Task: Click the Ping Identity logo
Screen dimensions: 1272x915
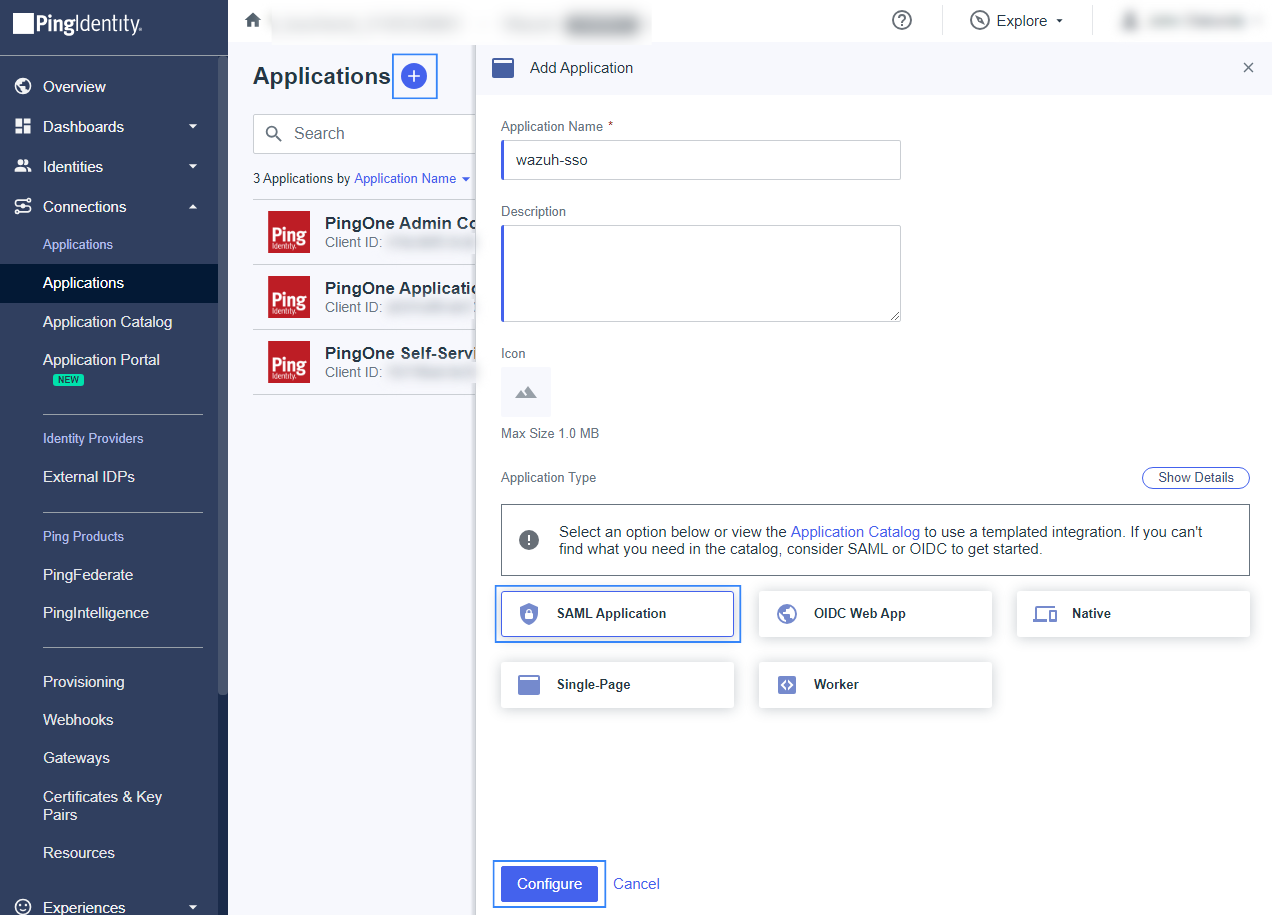Action: tap(78, 24)
